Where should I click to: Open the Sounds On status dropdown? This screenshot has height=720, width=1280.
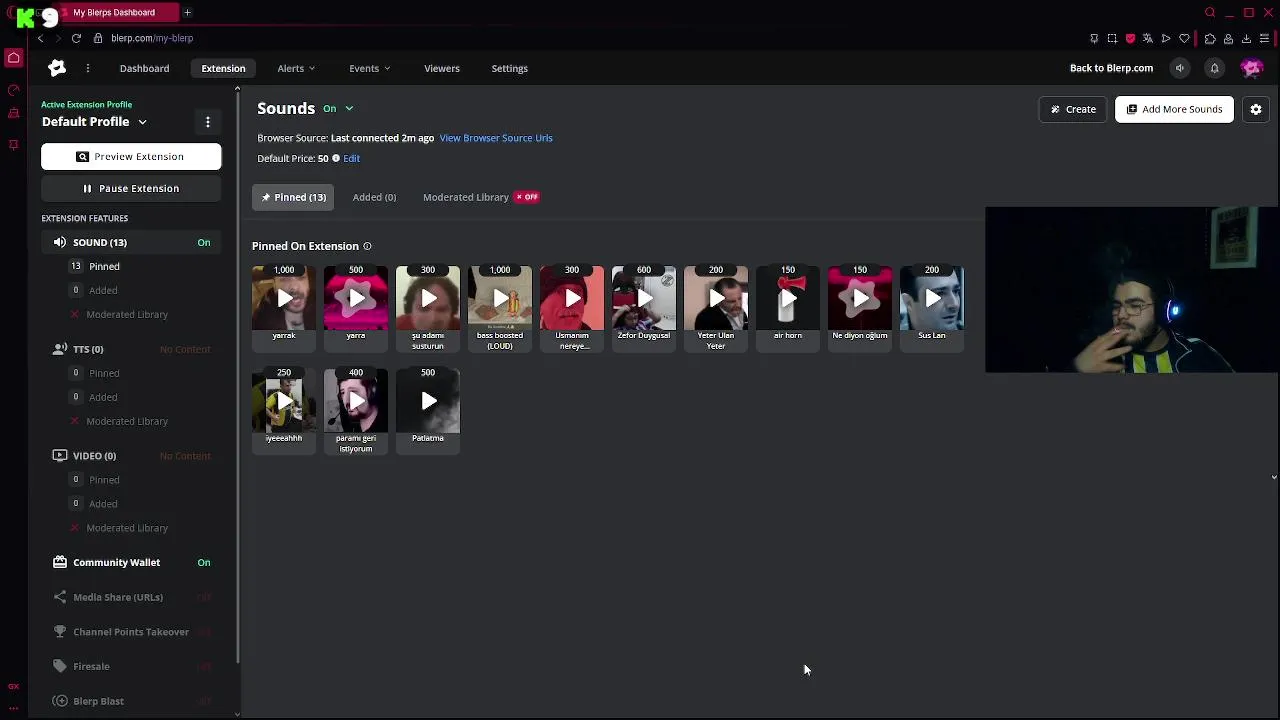[338, 108]
